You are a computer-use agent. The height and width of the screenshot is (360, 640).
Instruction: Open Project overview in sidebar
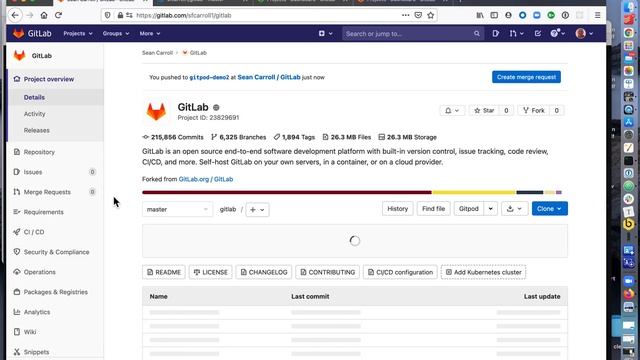49,79
